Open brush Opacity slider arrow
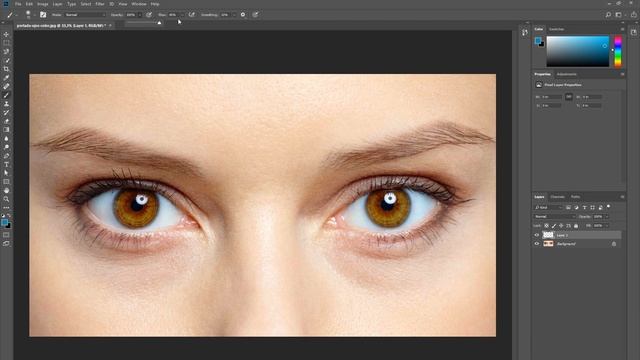The image size is (640, 360). (140, 15)
